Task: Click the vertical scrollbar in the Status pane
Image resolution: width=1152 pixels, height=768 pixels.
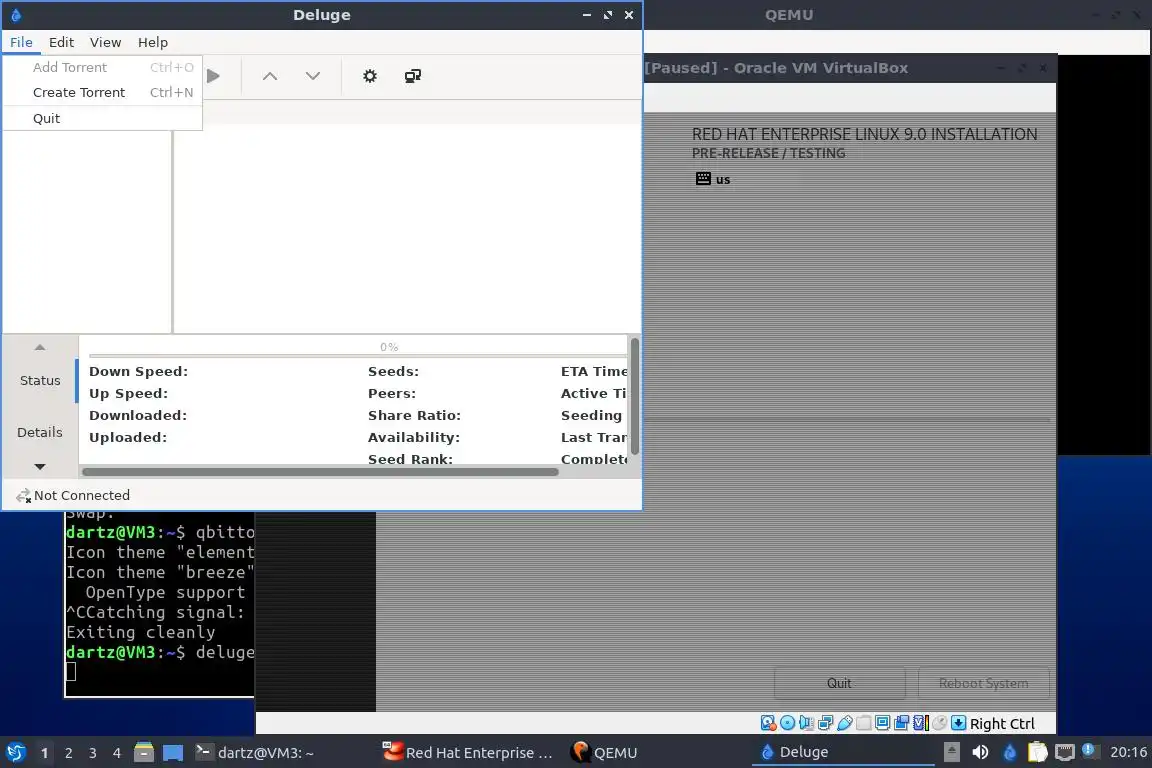Action: click(635, 397)
